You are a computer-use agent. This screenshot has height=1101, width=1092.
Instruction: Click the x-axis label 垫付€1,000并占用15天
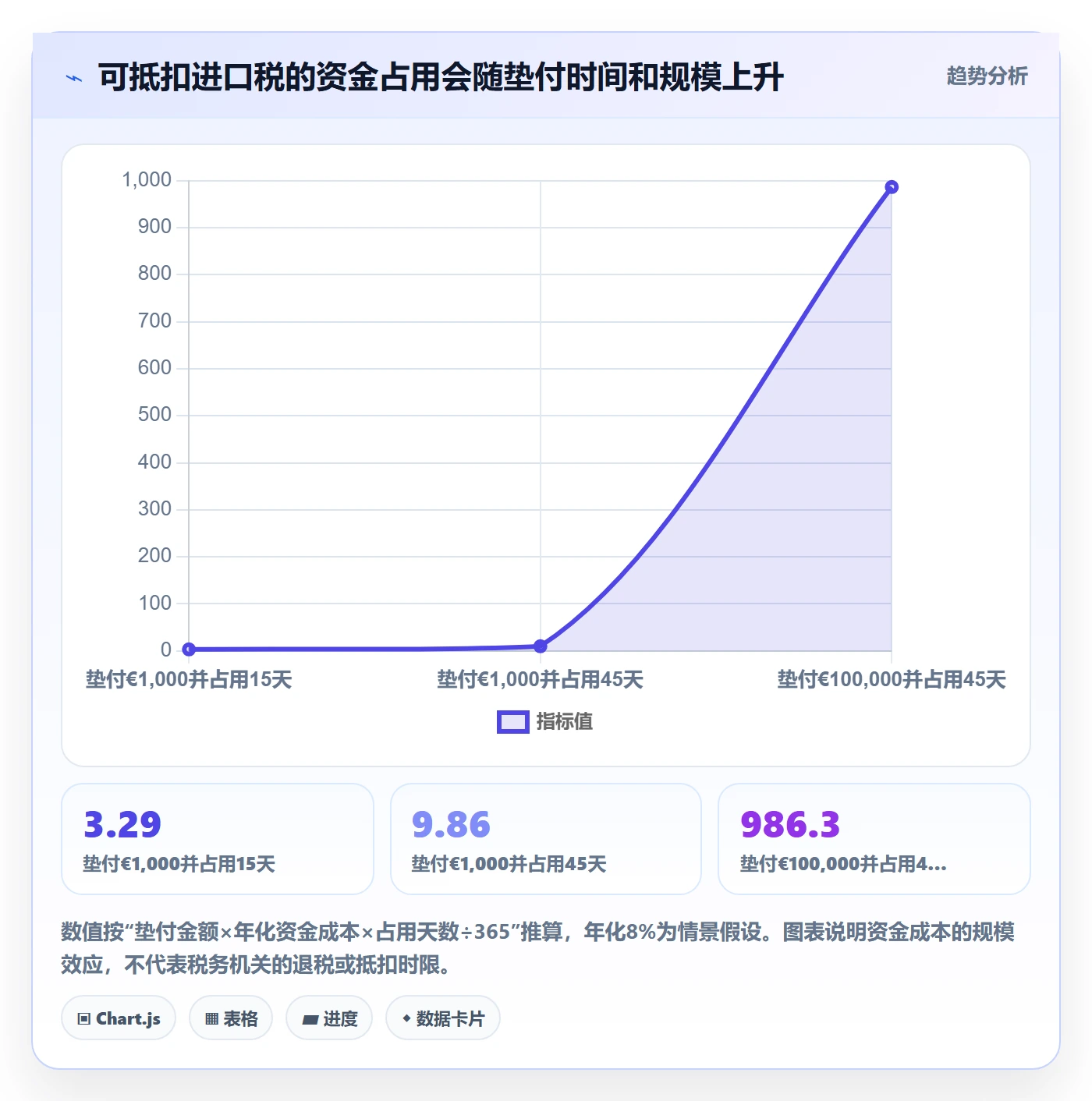pyautogui.click(x=189, y=680)
